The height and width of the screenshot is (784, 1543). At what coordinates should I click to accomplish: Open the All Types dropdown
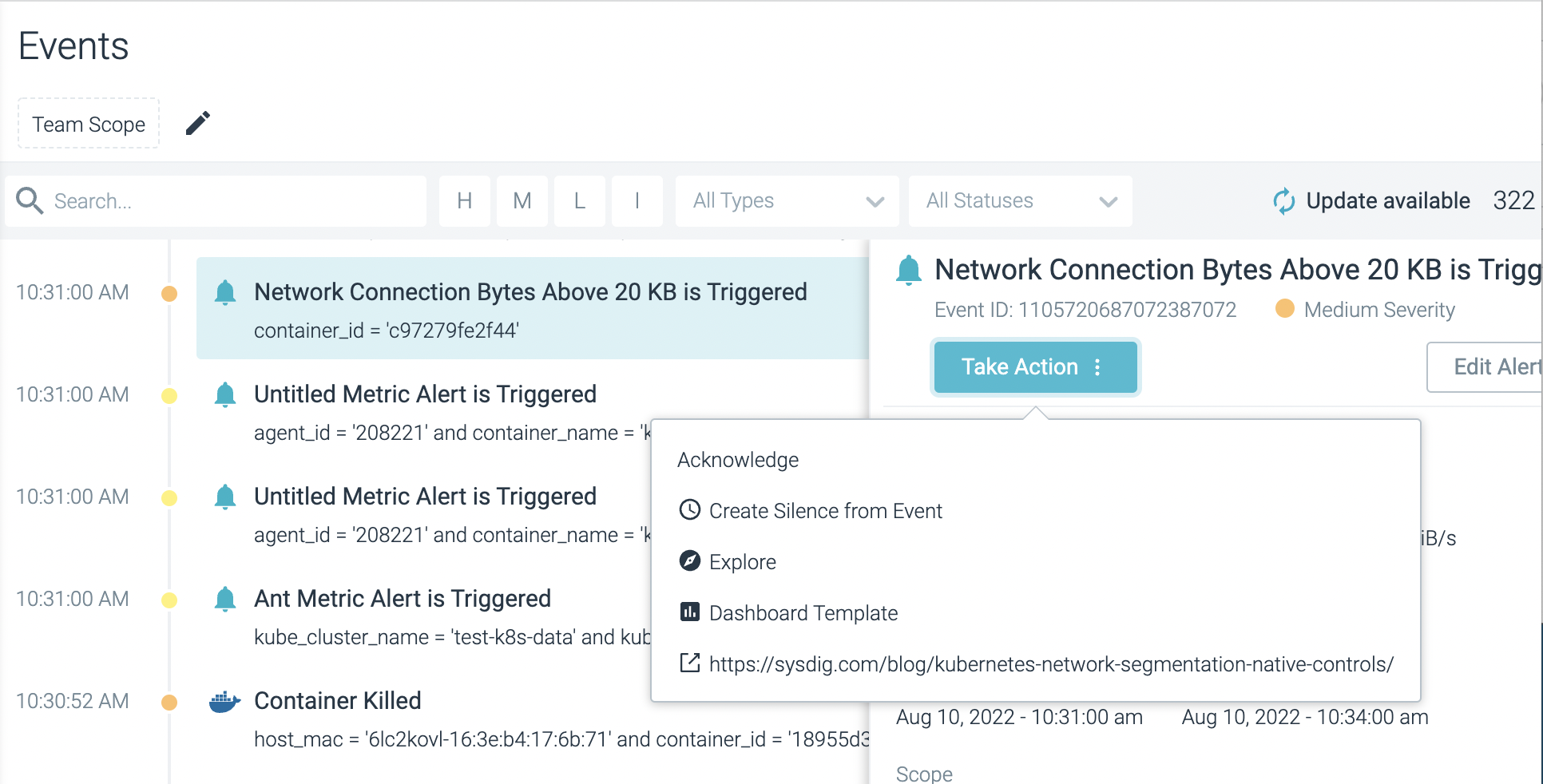point(787,200)
